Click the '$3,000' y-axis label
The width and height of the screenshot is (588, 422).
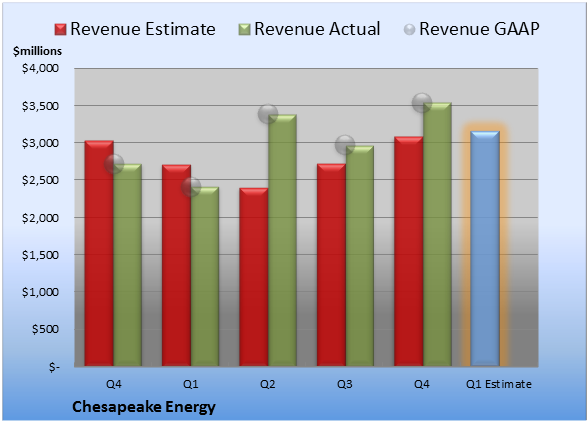tap(40, 143)
